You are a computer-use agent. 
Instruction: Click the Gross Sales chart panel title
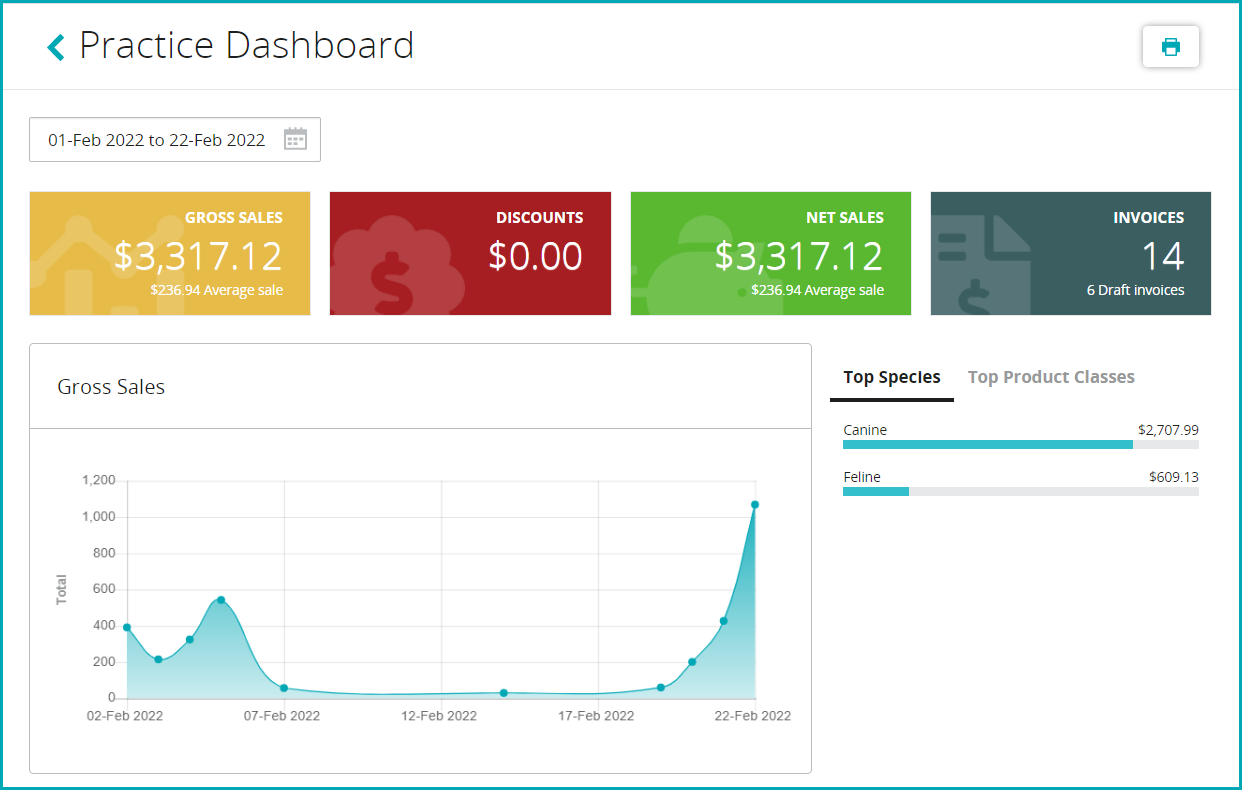click(111, 387)
